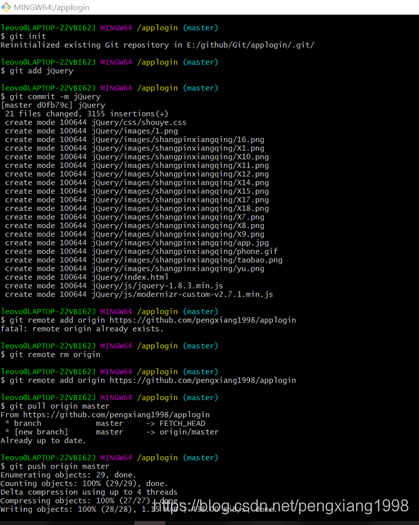Click the jQuery/index.html create mode line
The width and height of the screenshot is (419, 525).
[x=86, y=277]
